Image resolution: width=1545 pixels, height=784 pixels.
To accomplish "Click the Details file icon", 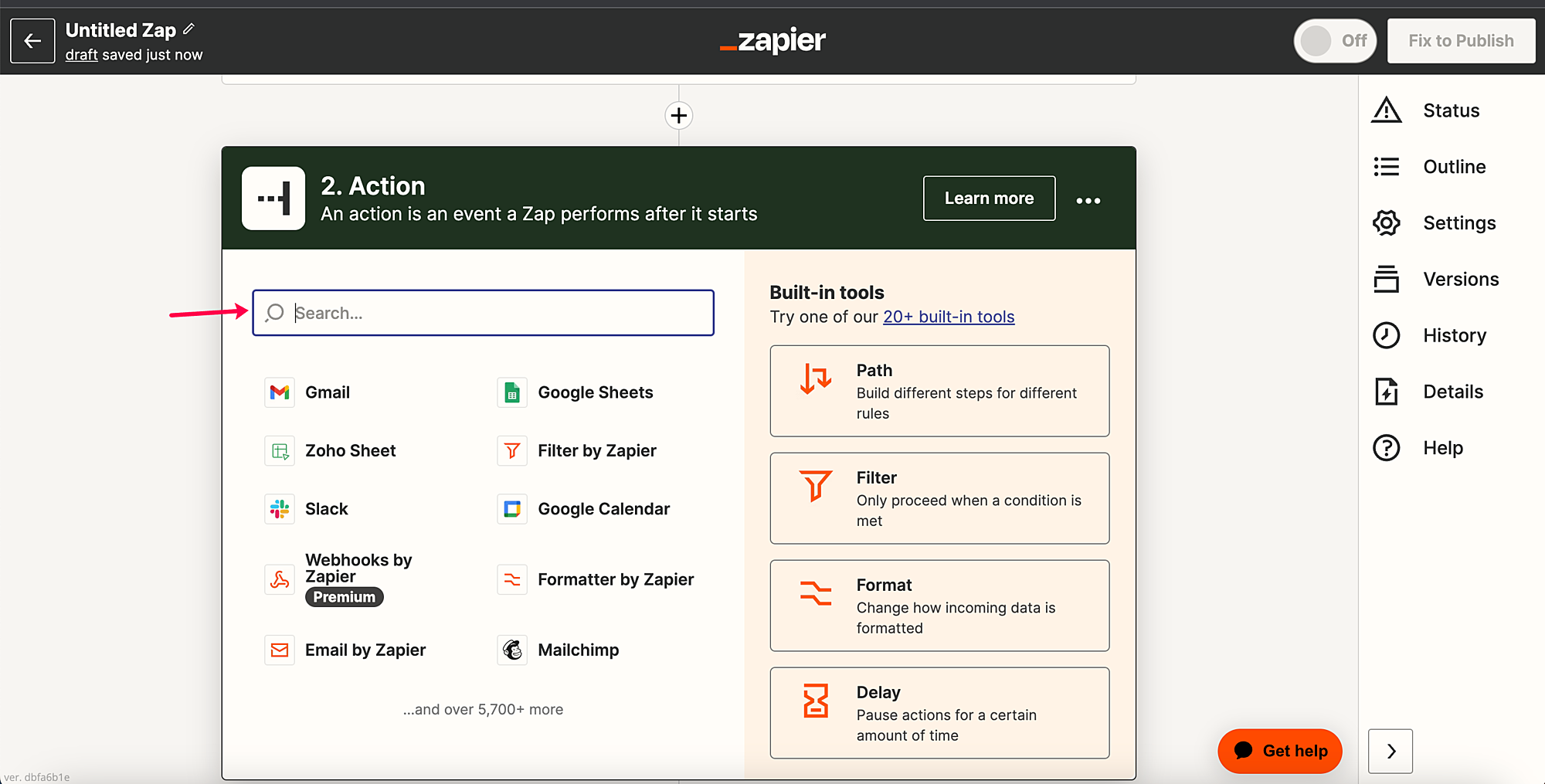I will coord(1387,392).
